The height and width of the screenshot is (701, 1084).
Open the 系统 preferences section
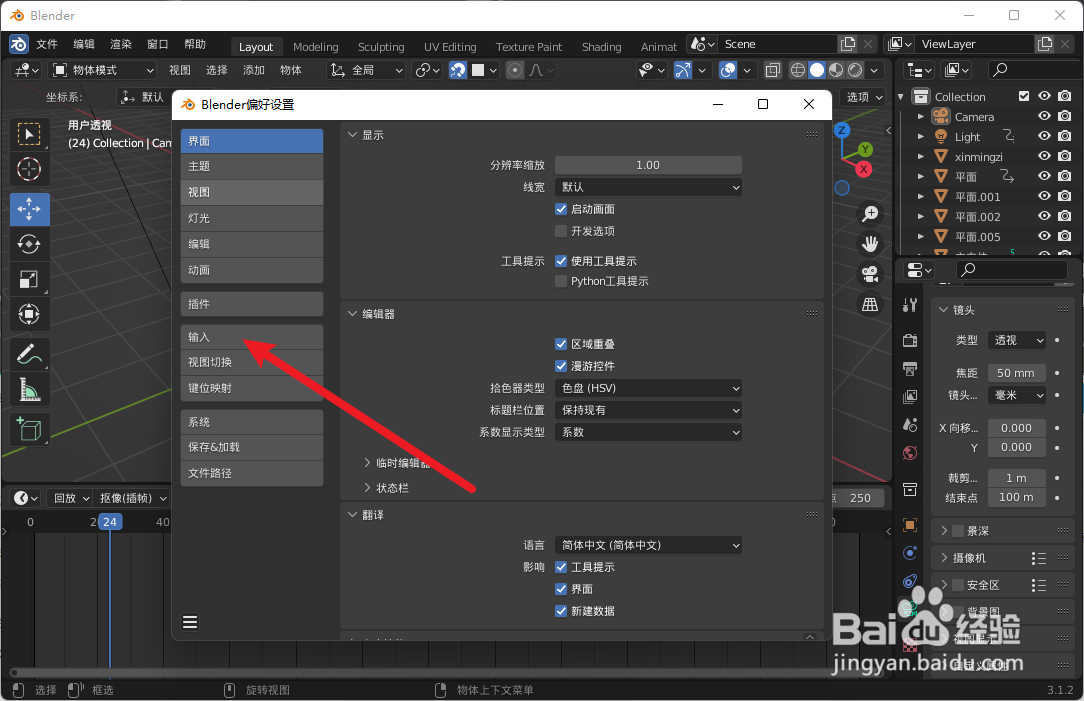252,422
